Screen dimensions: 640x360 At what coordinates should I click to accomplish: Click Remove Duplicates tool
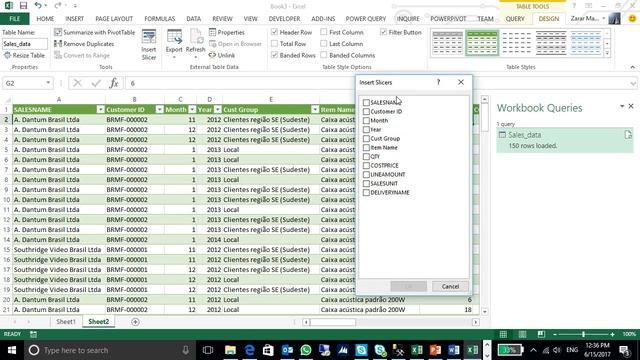tap(84, 44)
